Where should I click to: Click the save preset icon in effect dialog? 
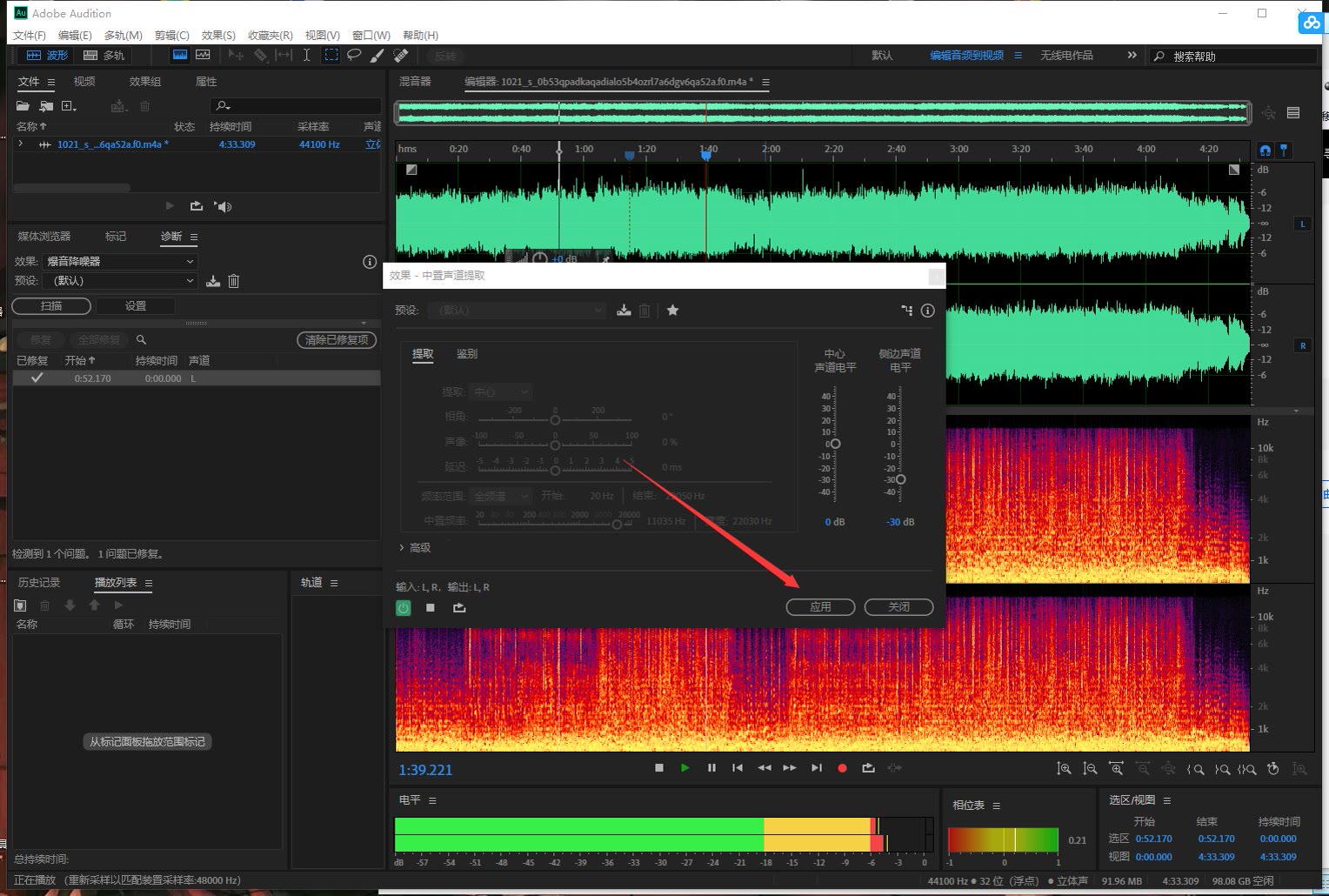click(x=624, y=310)
